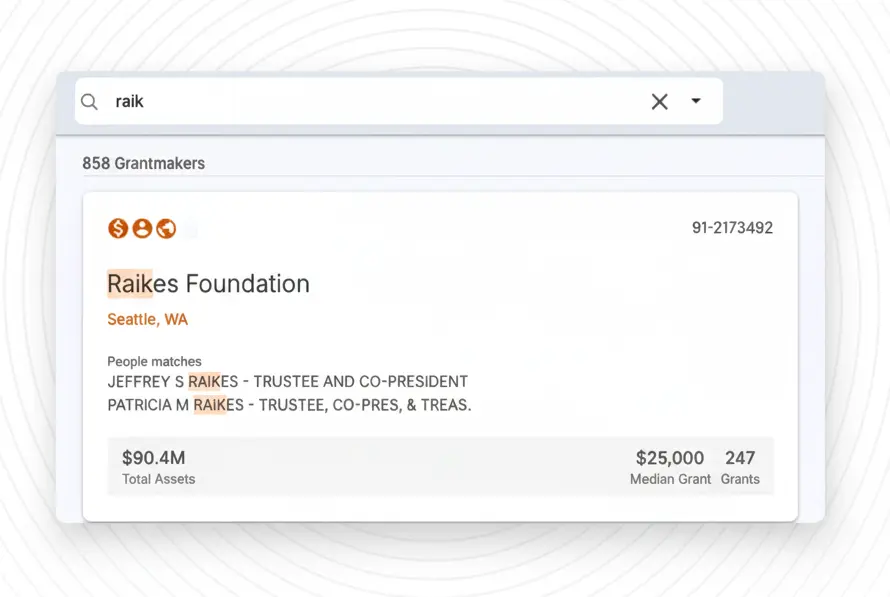Click the globe icon on card

tap(166, 229)
